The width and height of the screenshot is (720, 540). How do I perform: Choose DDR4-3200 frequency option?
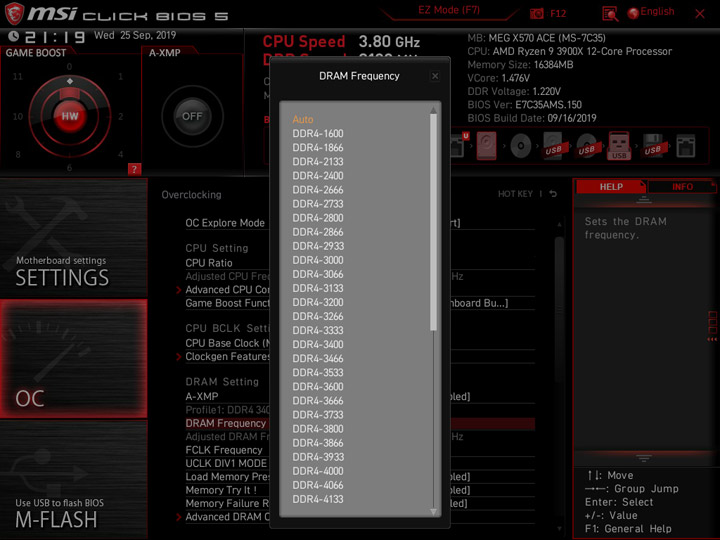pyautogui.click(x=318, y=302)
